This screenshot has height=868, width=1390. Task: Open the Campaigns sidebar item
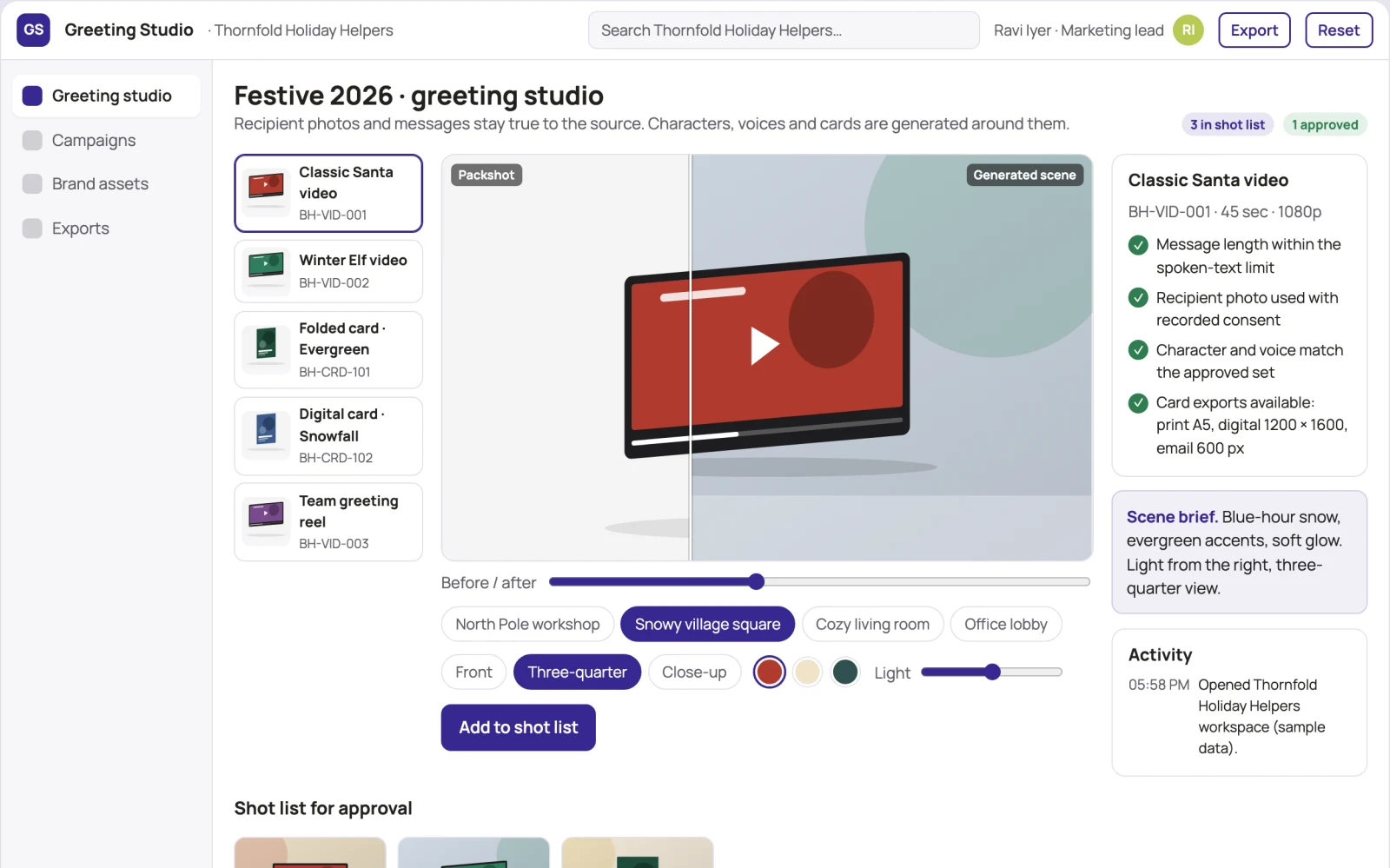(106, 140)
